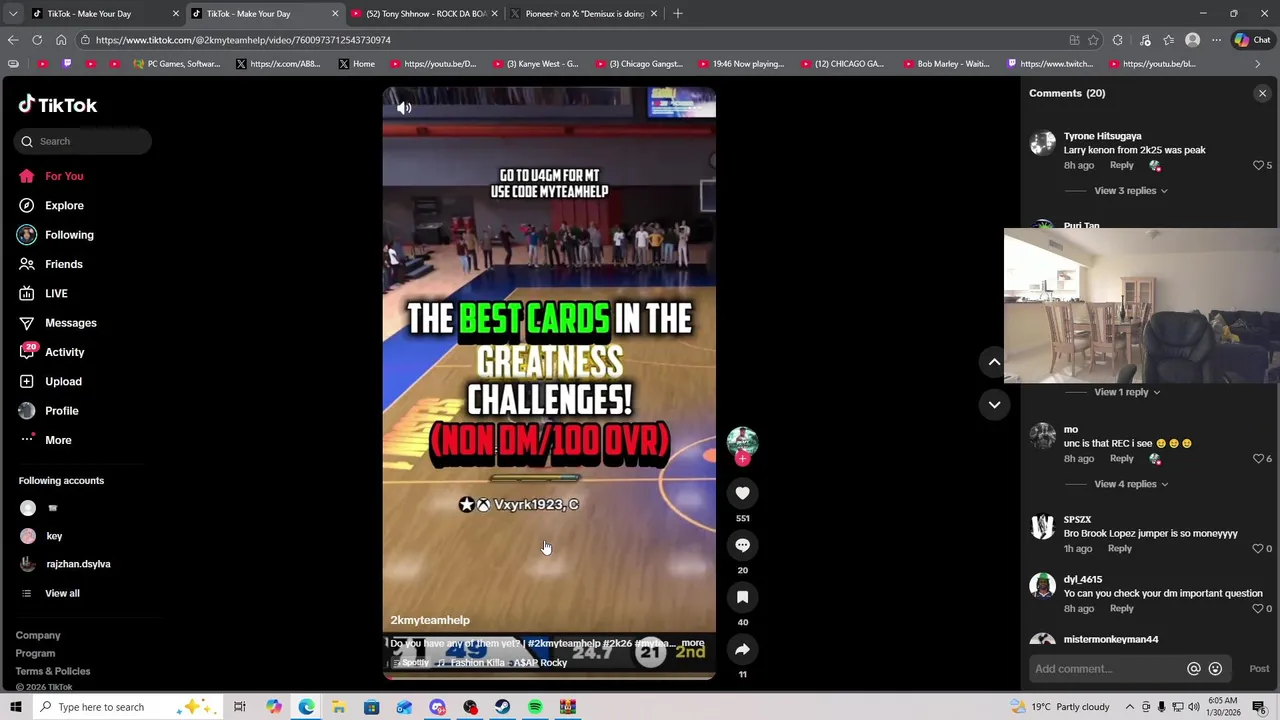The width and height of the screenshot is (1280, 720).
Task: Click the TikTok search field
Action: pyautogui.click(x=83, y=141)
